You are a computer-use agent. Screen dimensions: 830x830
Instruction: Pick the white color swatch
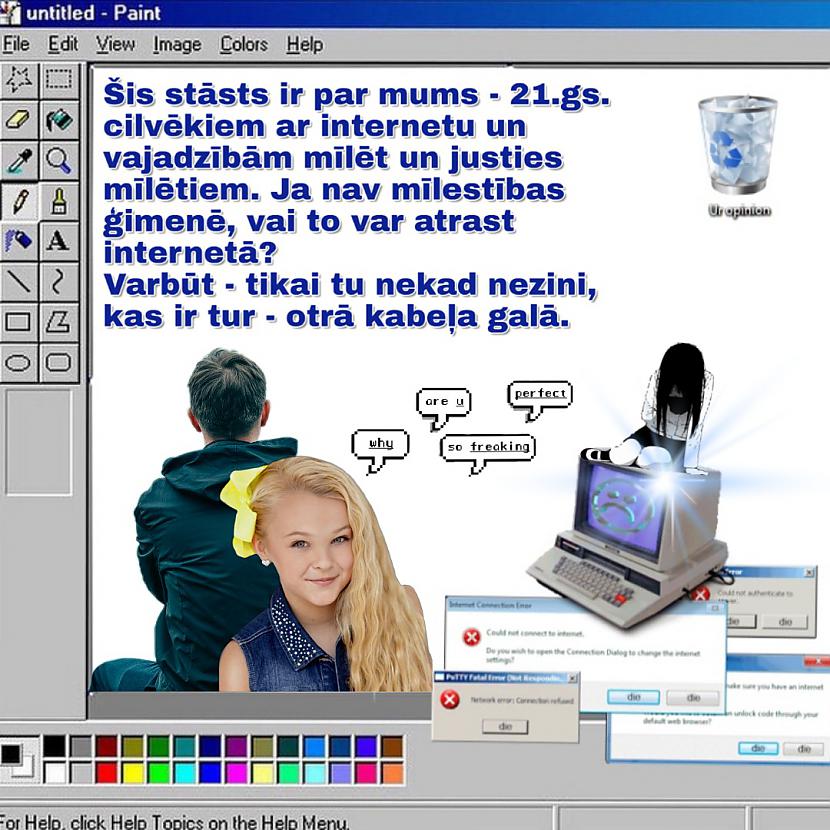(x=55, y=773)
